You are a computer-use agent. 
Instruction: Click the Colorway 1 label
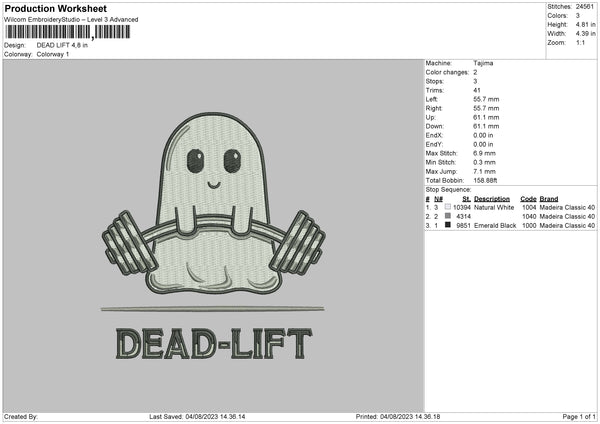point(50,54)
